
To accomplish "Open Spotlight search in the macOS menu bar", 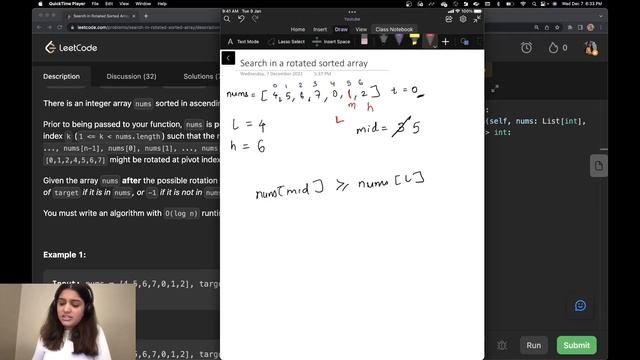I will click(534, 4).
